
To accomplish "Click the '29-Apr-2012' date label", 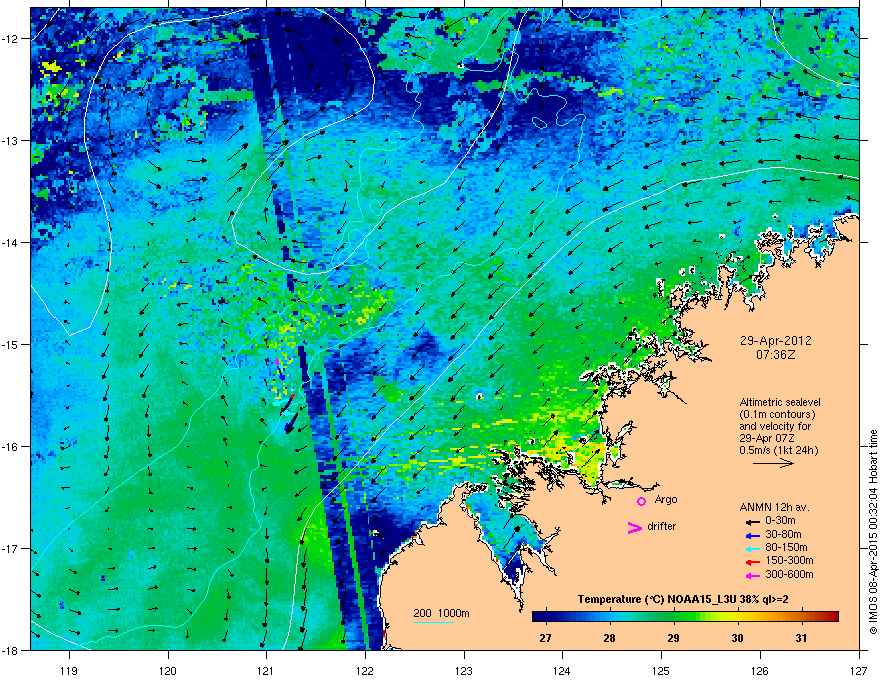I will (x=776, y=341).
